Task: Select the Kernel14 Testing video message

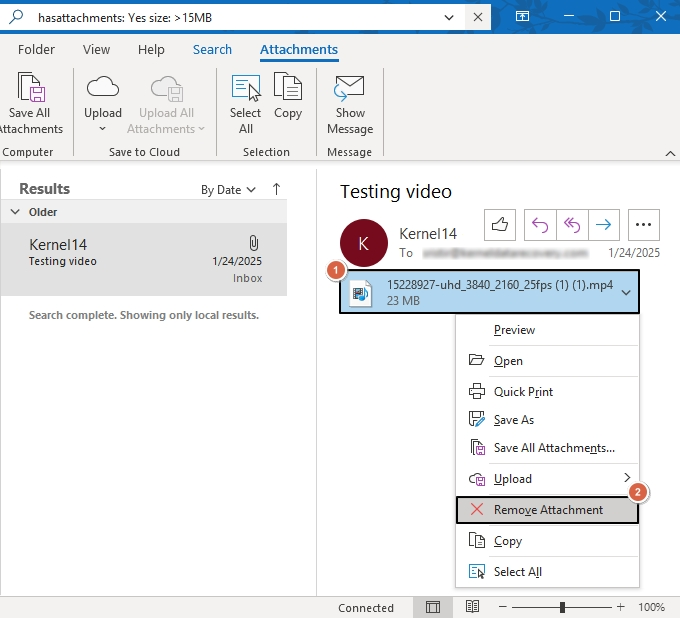Action: click(x=144, y=260)
